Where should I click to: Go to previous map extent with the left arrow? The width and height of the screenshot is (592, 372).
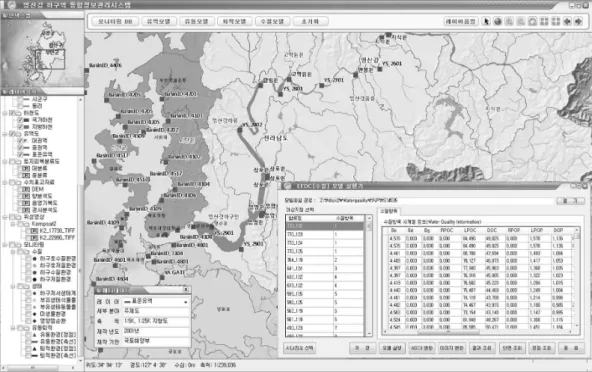[567, 22]
